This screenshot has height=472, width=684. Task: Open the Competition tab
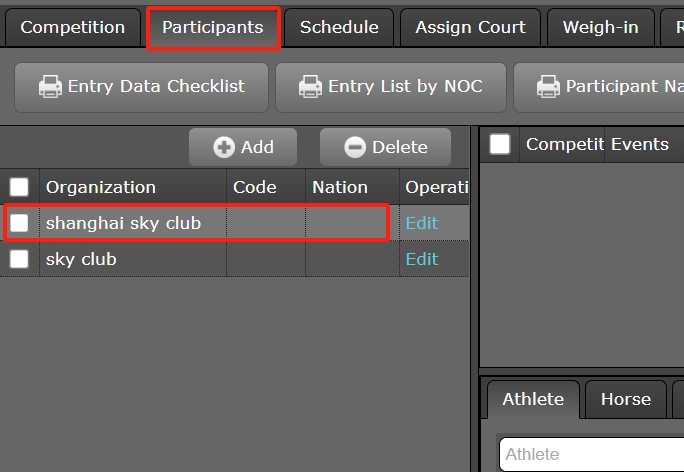[x=73, y=28]
